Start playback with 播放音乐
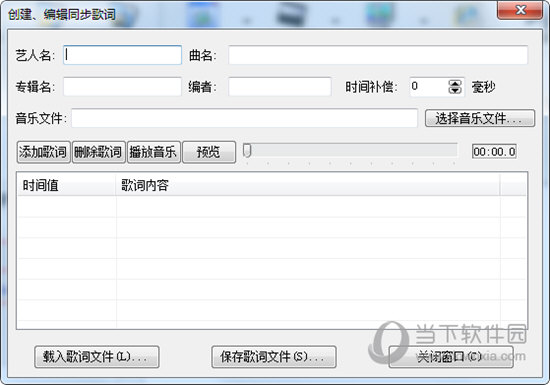This screenshot has height=385, width=550. [154, 152]
